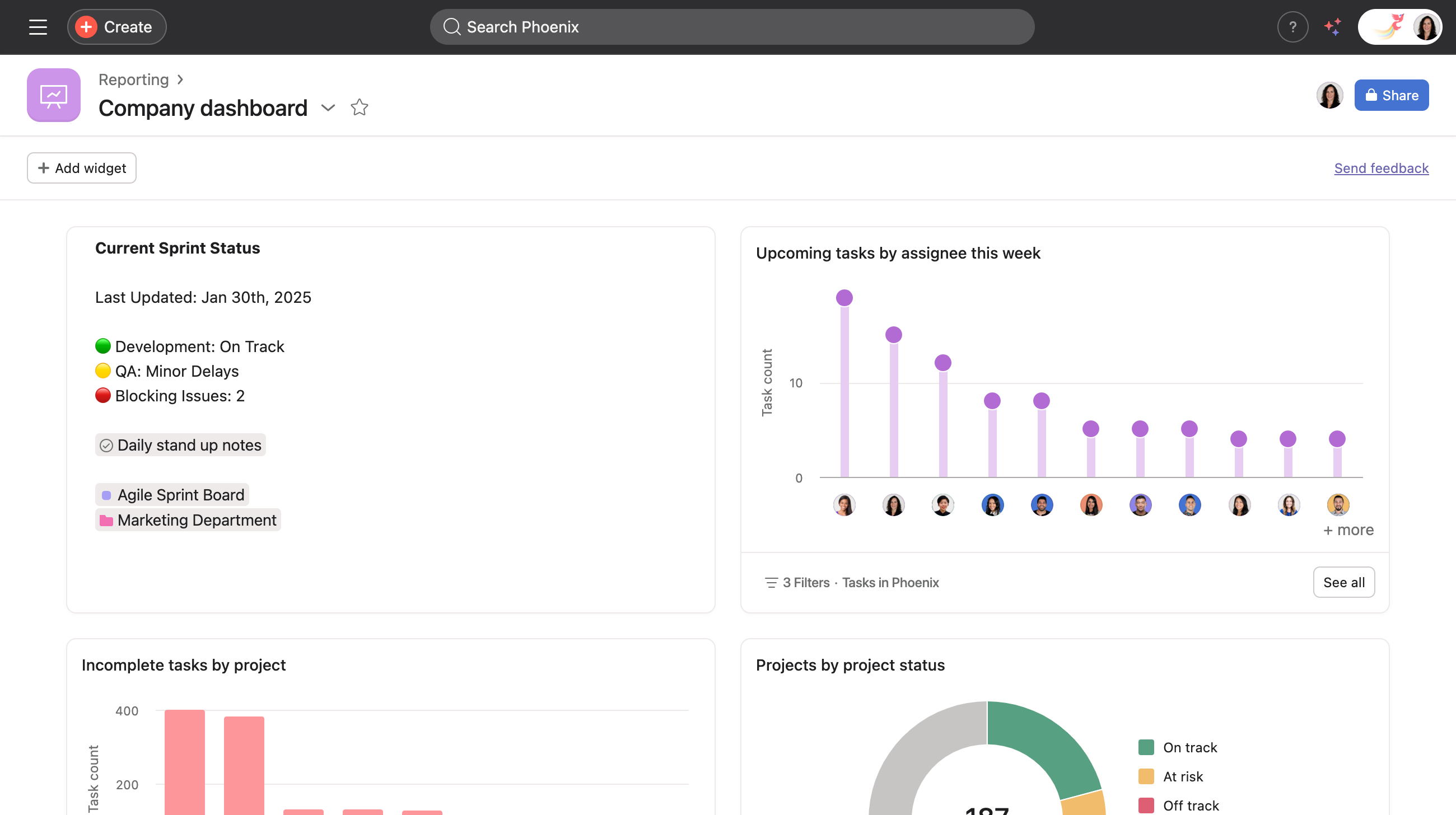Click the checkmark on Daily stand up notes
The image size is (1456, 815).
point(106,445)
